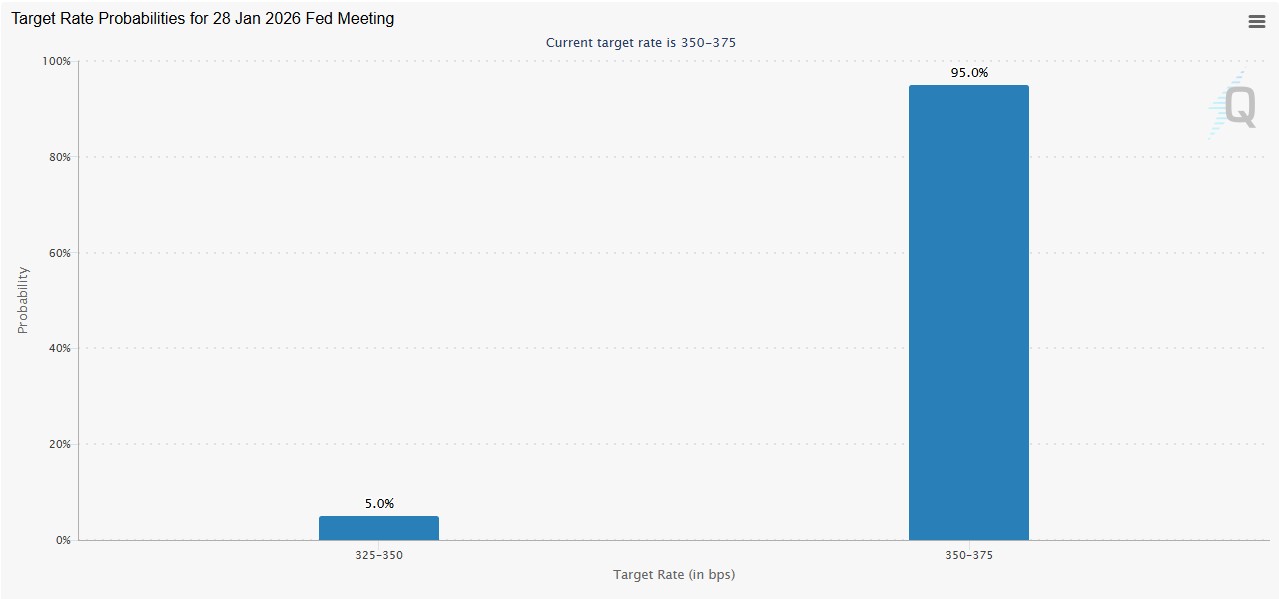The image size is (1279, 599).
Task: Select the 325-350 probability bar
Action: (378, 528)
